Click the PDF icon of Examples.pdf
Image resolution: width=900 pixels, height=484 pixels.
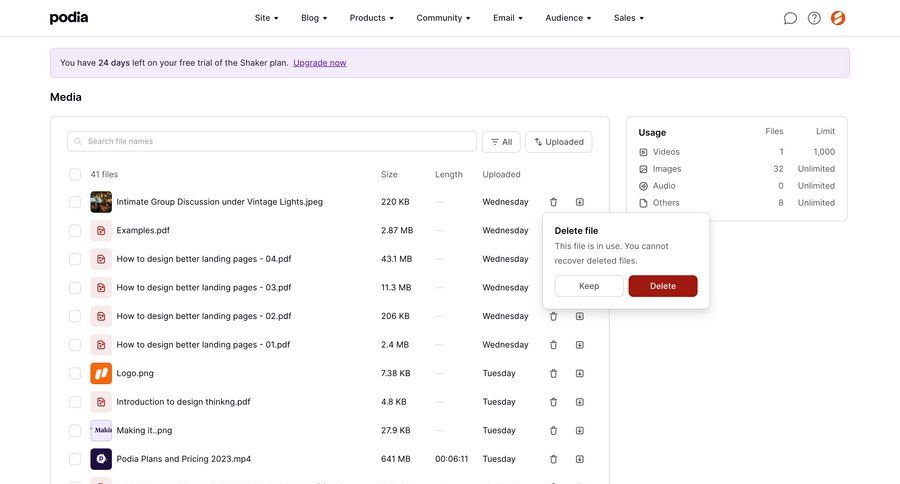[x=101, y=231]
